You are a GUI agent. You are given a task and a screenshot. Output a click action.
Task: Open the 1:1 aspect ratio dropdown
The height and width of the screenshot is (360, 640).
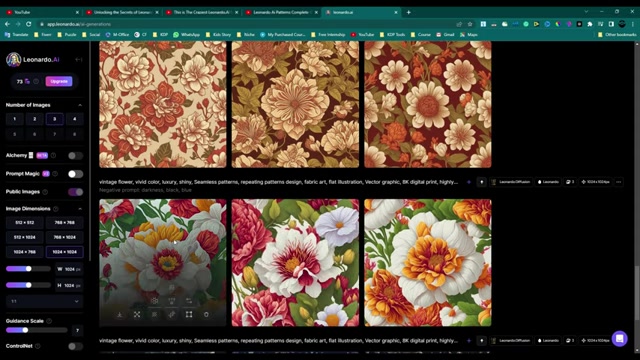coord(44,301)
